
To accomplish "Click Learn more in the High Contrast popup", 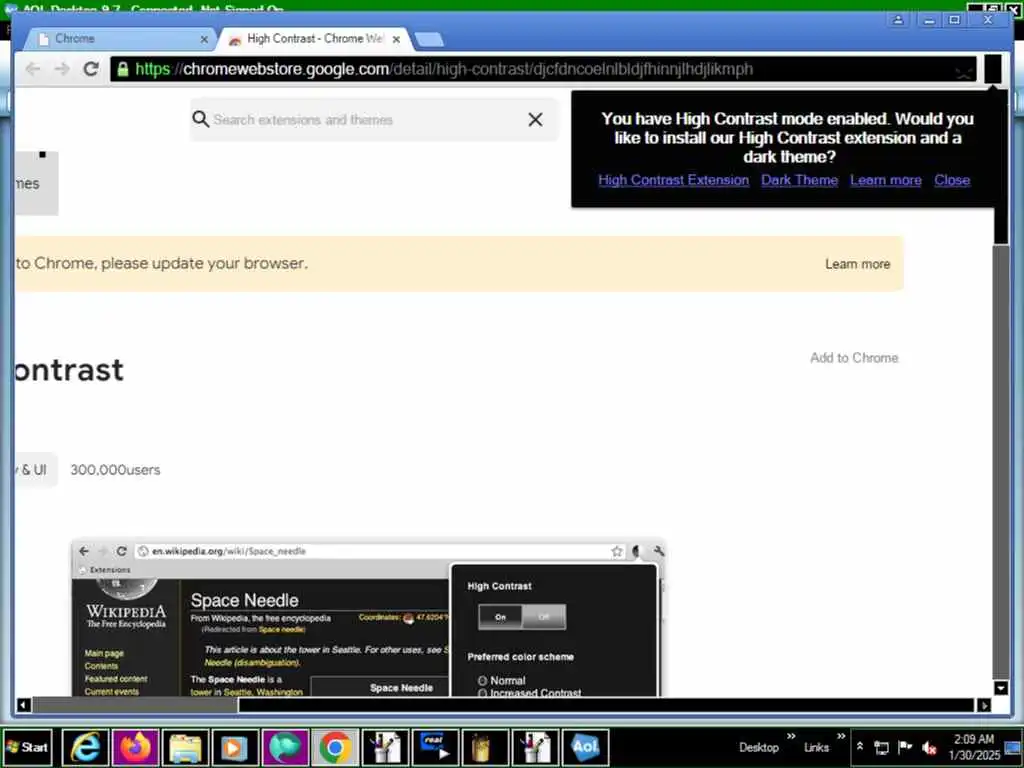I will coord(886,180).
